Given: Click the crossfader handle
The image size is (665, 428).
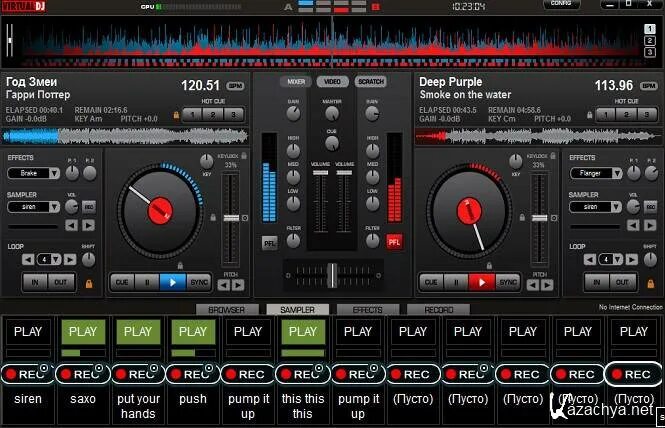Looking at the screenshot, I should 332,275.
